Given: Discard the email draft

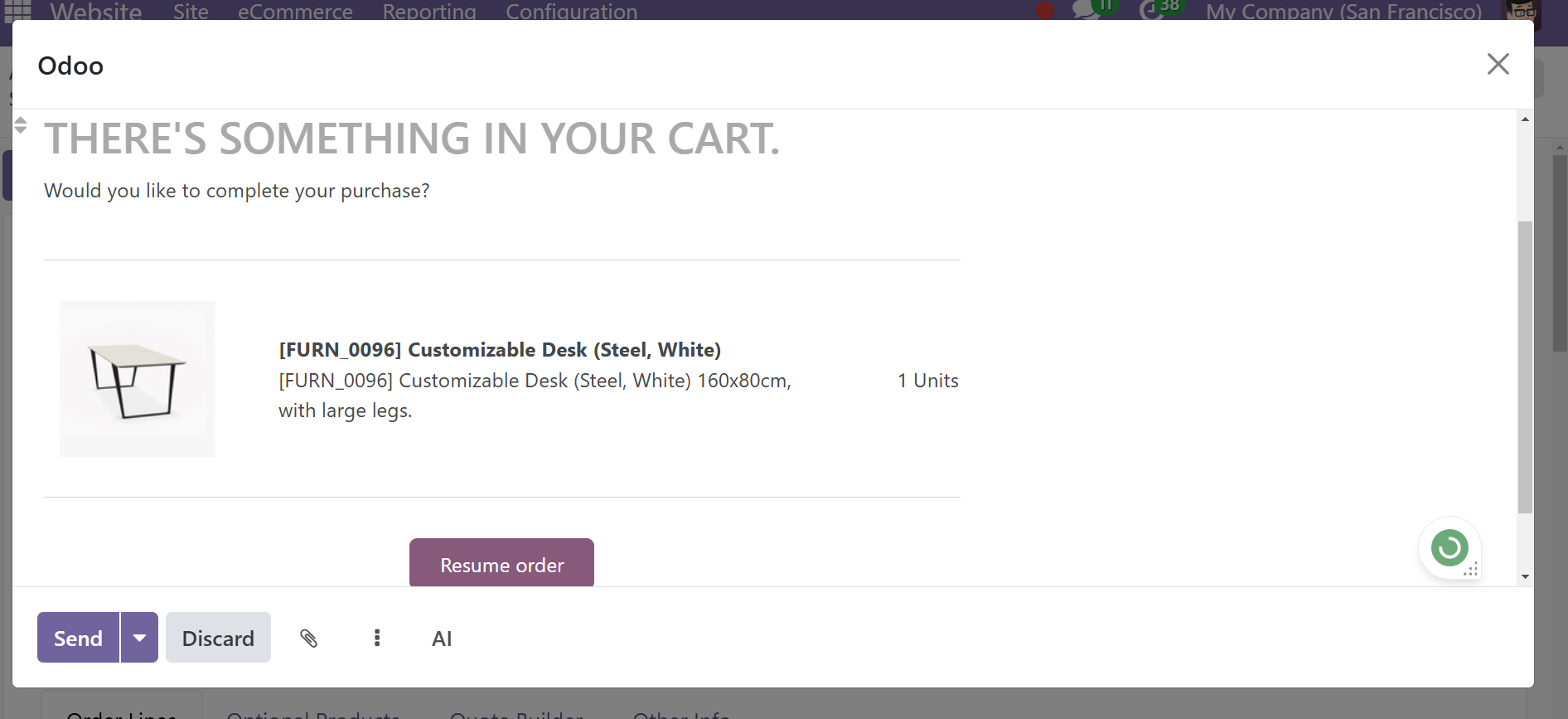Looking at the screenshot, I should (x=218, y=638).
